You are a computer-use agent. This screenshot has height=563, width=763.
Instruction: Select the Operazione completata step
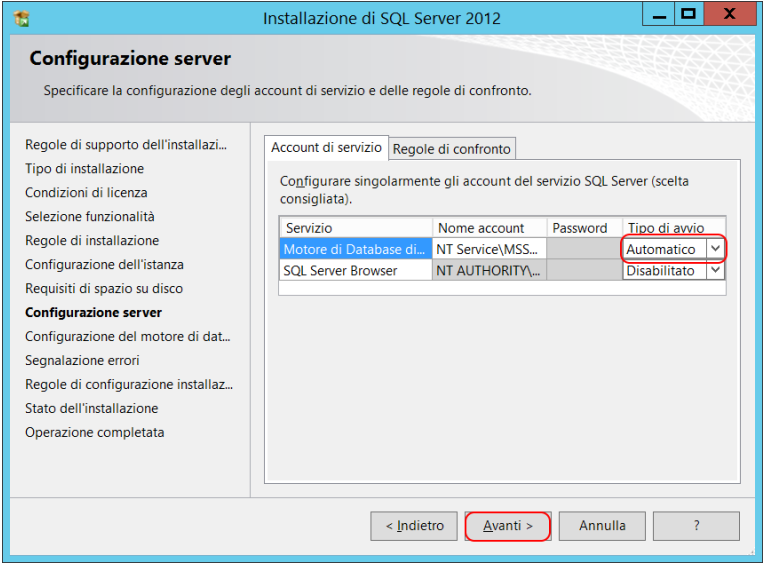tap(95, 432)
